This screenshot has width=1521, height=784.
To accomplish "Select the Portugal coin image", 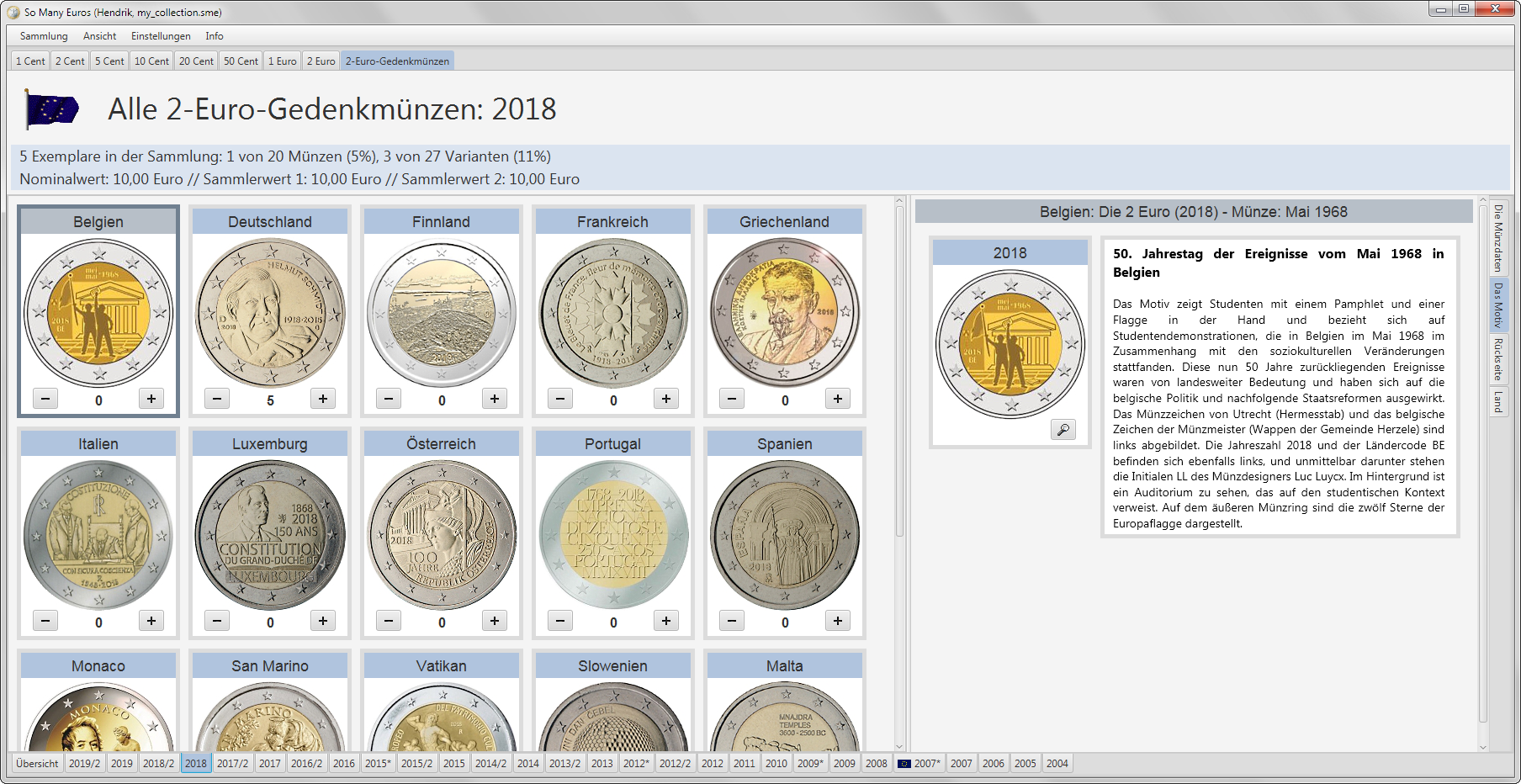I will point(613,535).
